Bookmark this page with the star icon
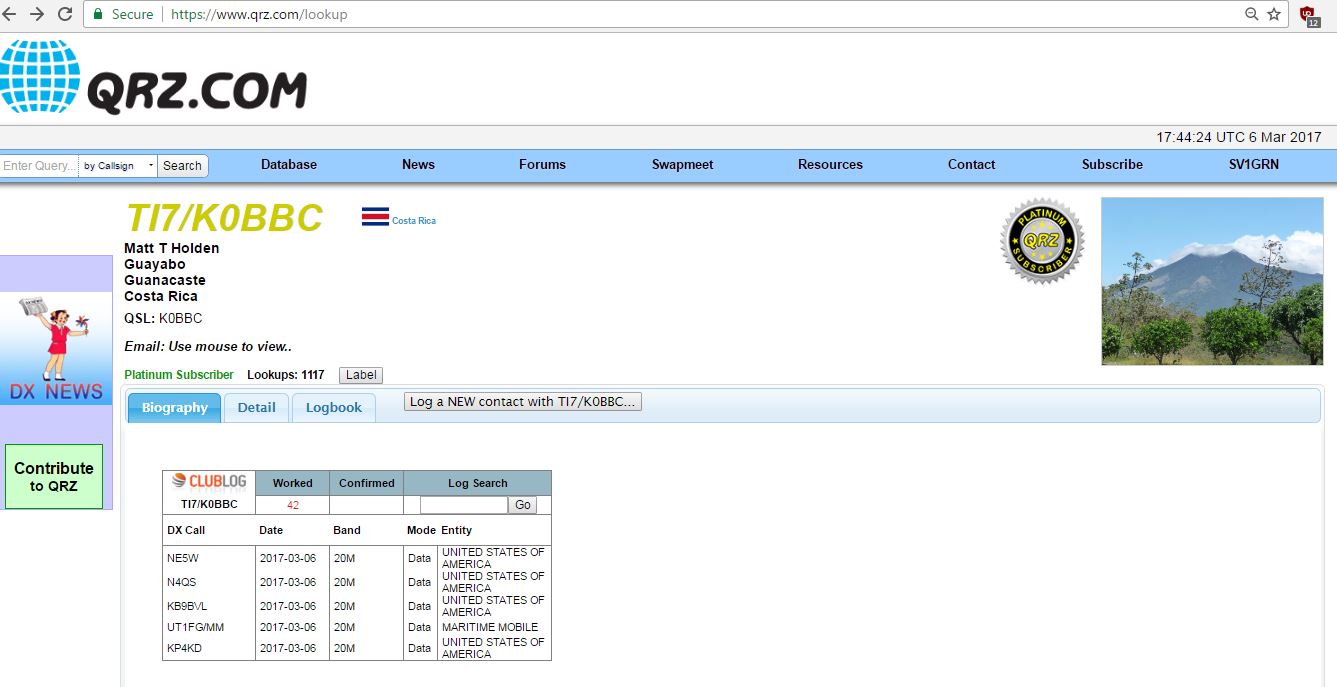 (x=1274, y=14)
